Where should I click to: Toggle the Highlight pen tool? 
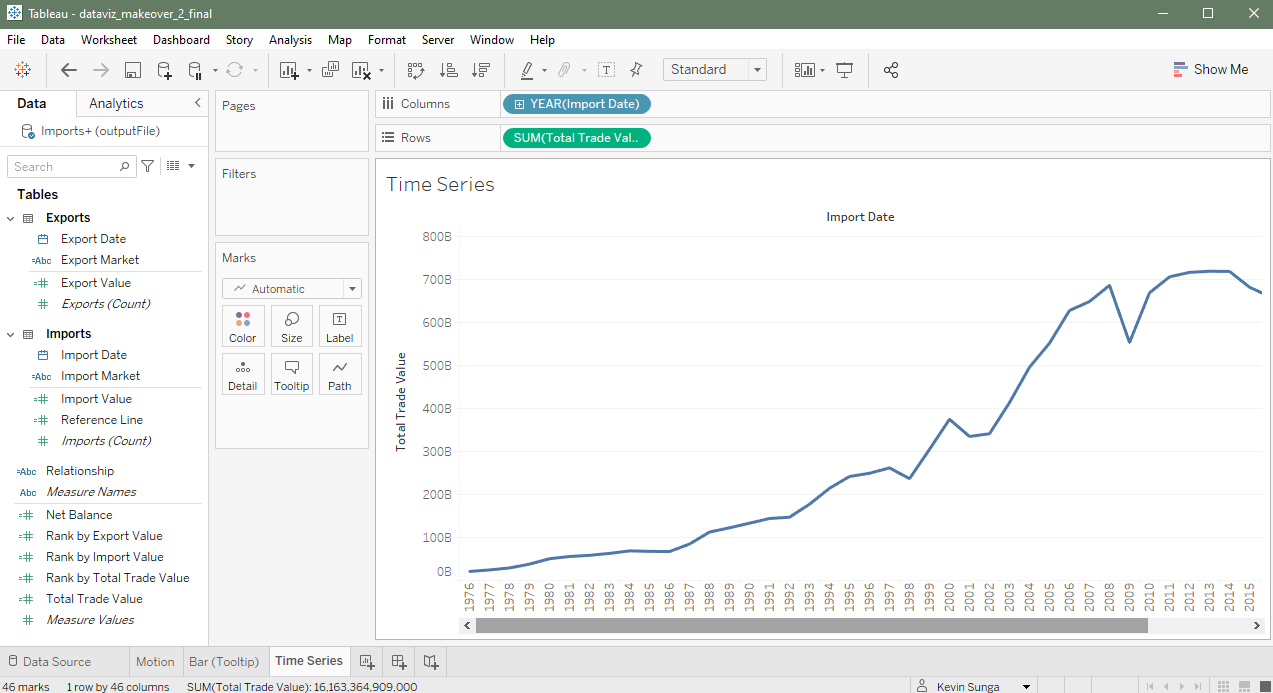[x=527, y=70]
